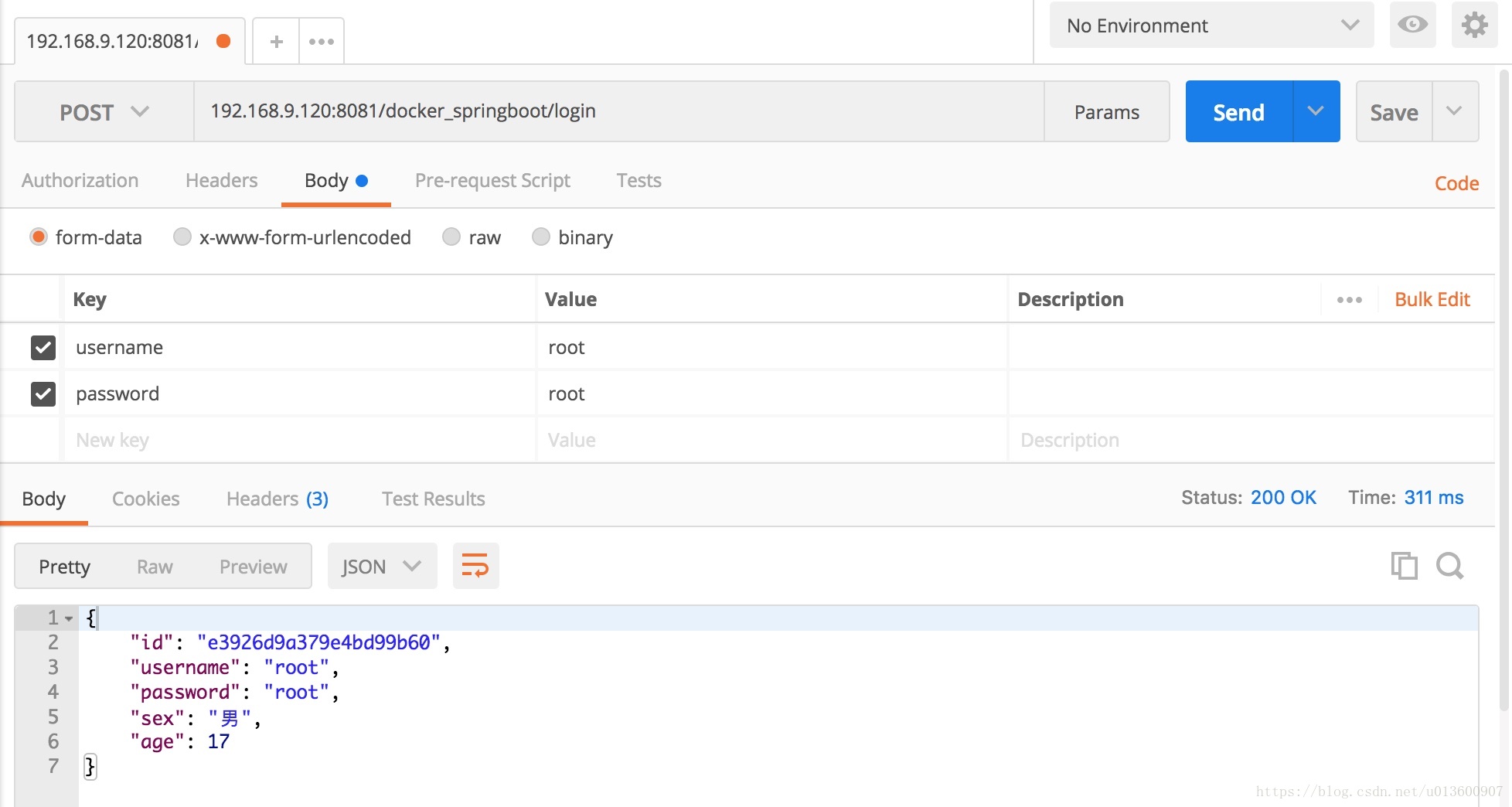Search the response with magnifier icon

(x=1449, y=566)
